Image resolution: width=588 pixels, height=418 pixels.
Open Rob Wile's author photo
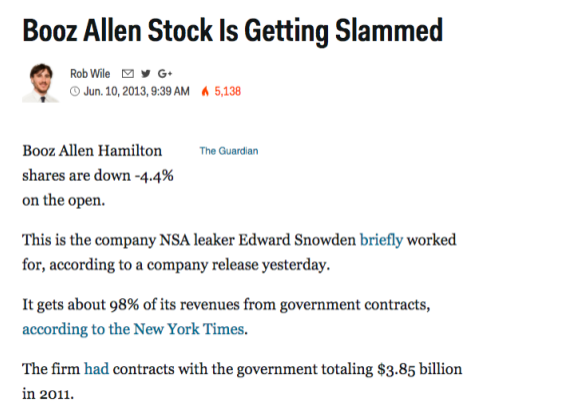pyautogui.click(x=40, y=83)
